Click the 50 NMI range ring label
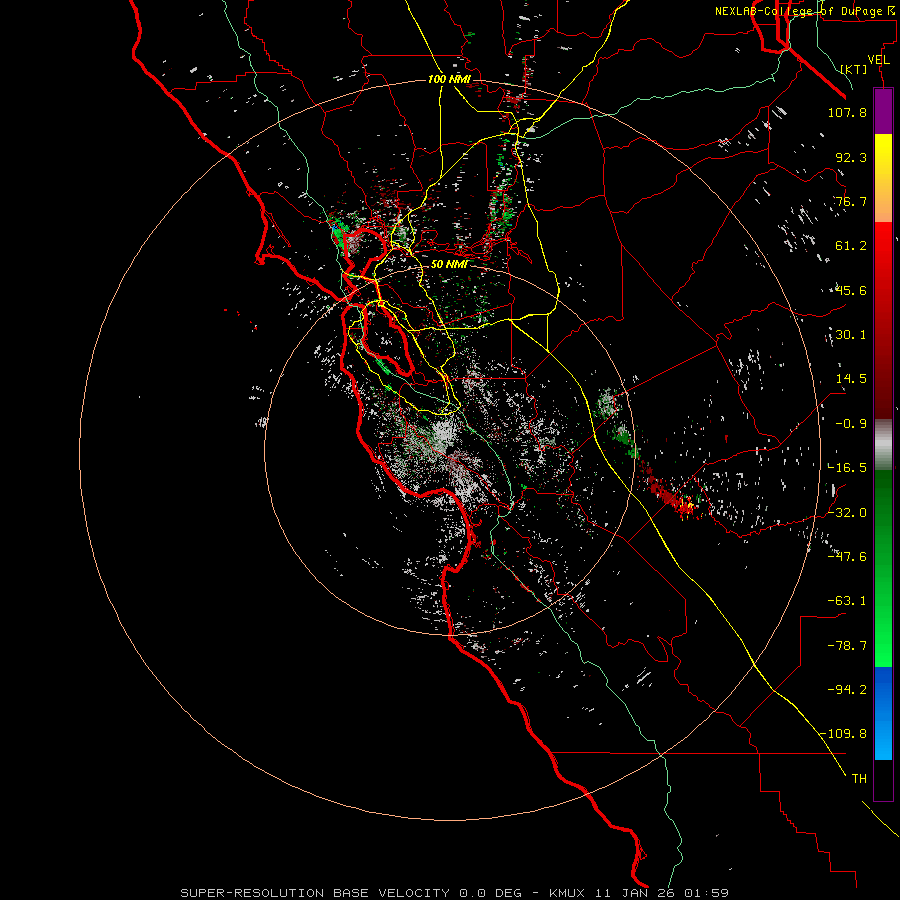Image resolution: width=900 pixels, height=900 pixels. click(449, 265)
